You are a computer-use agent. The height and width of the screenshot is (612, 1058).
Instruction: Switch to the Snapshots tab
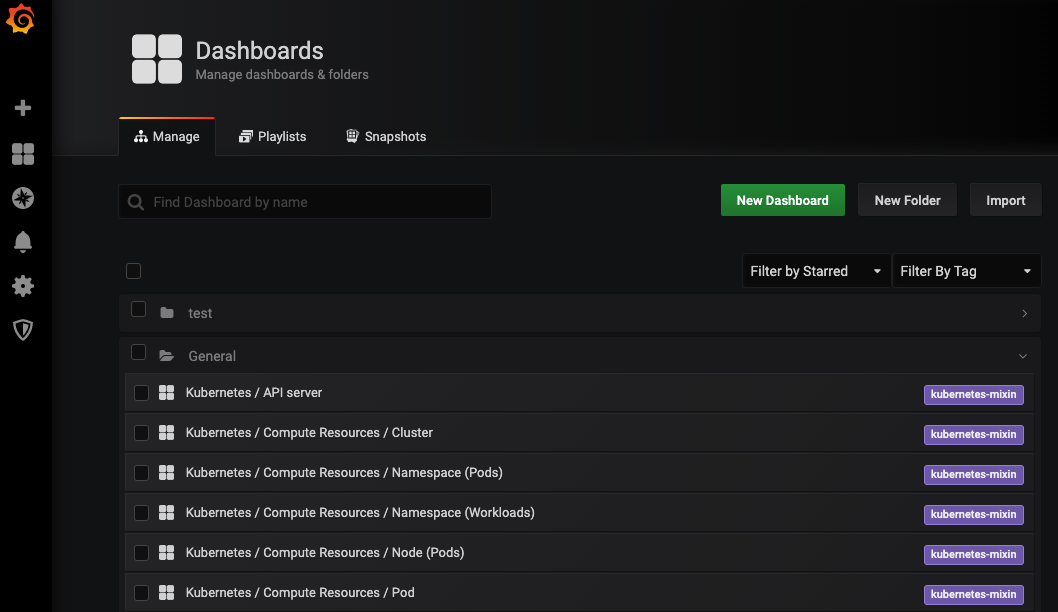click(386, 136)
